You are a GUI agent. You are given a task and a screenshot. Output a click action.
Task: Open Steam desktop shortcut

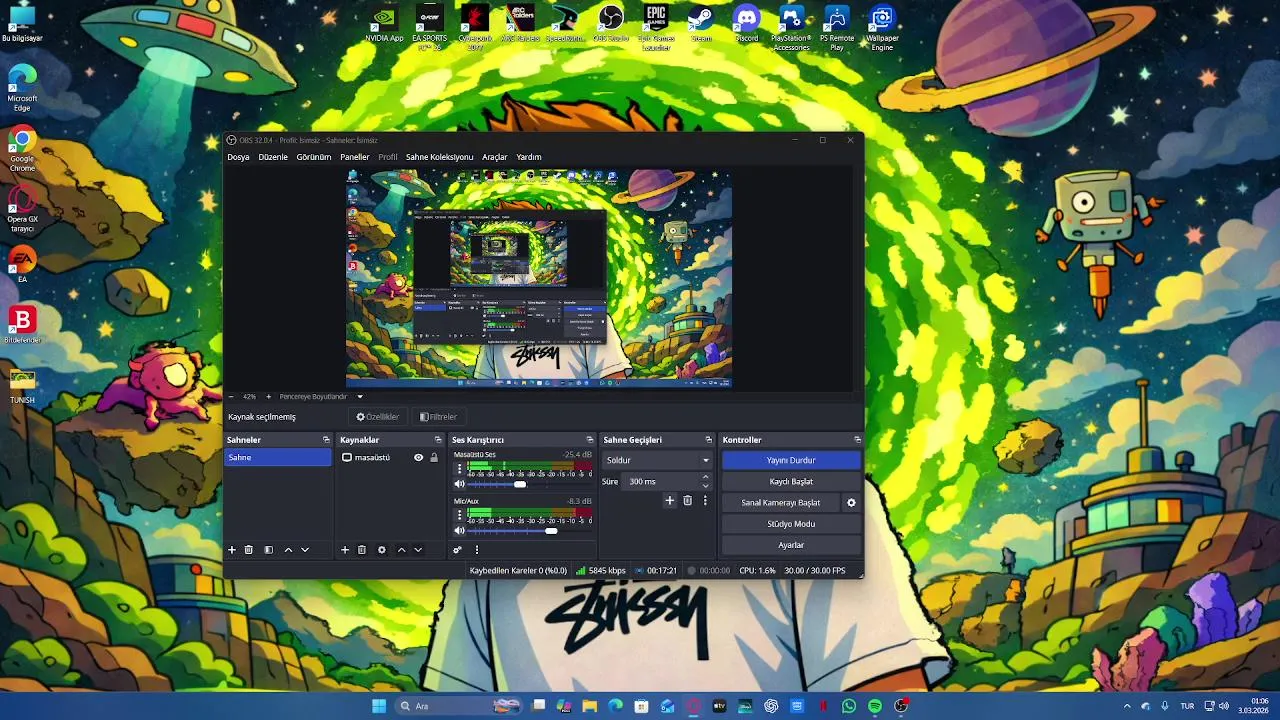(x=701, y=24)
